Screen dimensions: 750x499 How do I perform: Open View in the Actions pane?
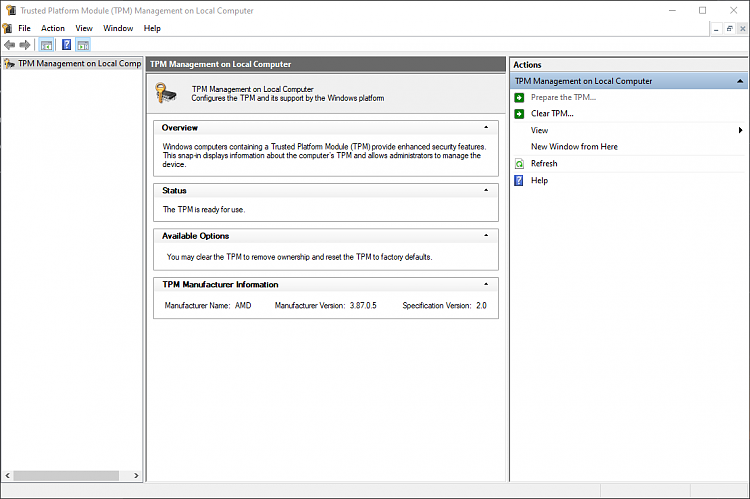pos(539,130)
